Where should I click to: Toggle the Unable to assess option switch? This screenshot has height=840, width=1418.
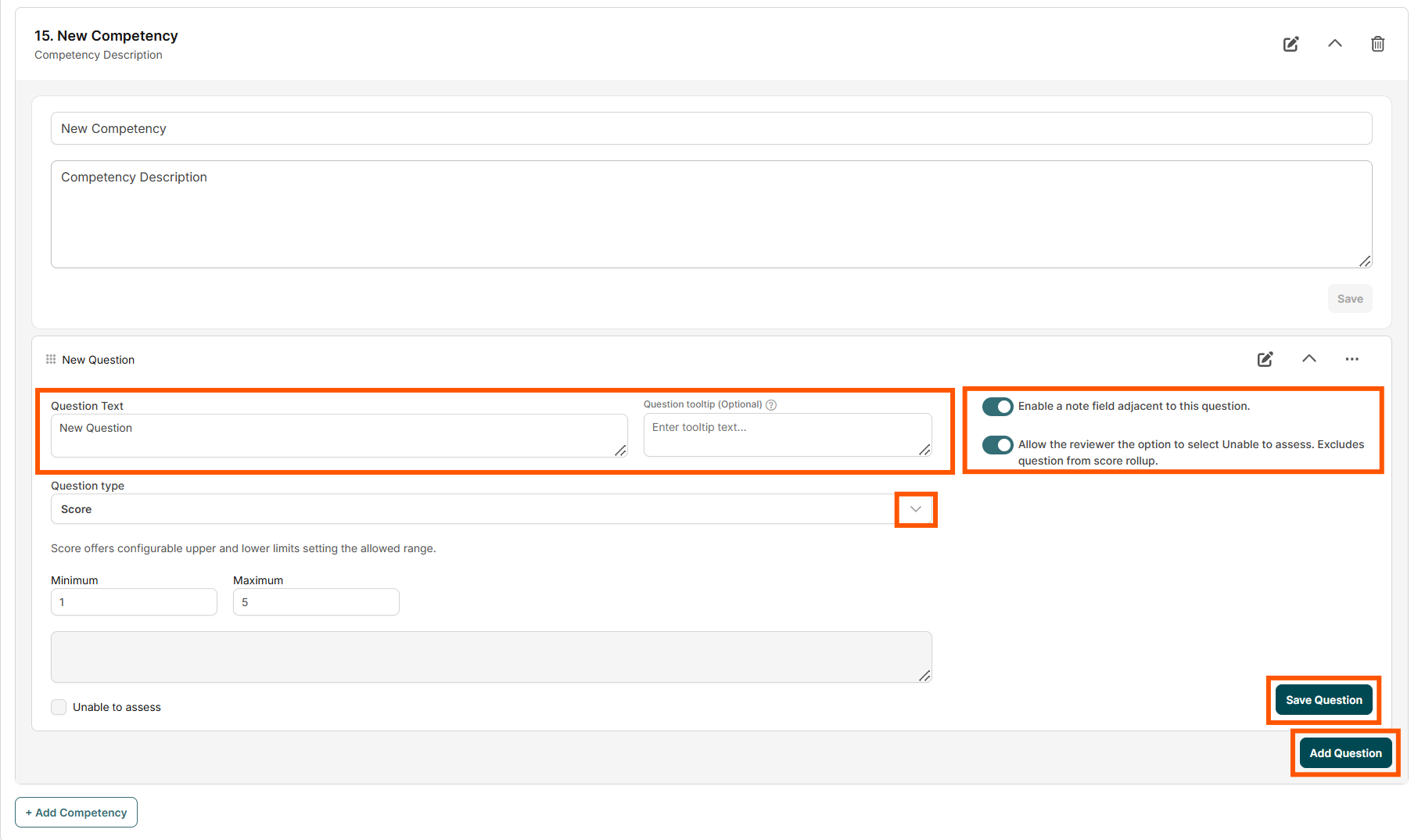pyautogui.click(x=997, y=445)
